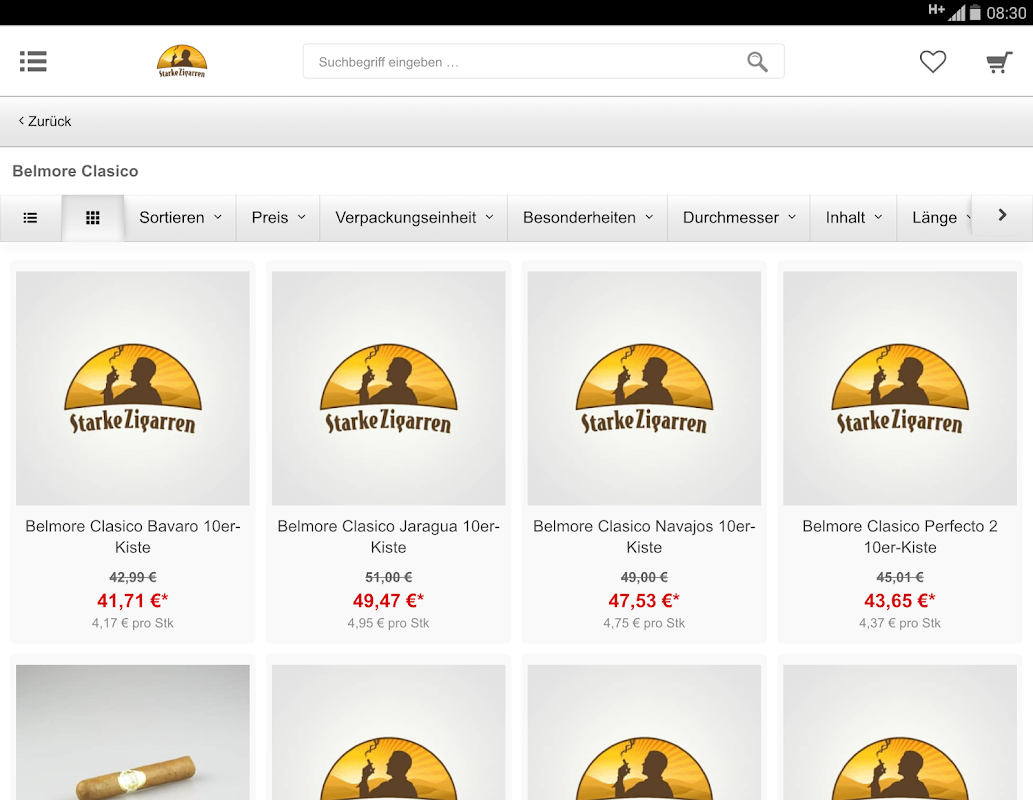Switch to list view layout
The width and height of the screenshot is (1033, 800).
pyautogui.click(x=30, y=217)
